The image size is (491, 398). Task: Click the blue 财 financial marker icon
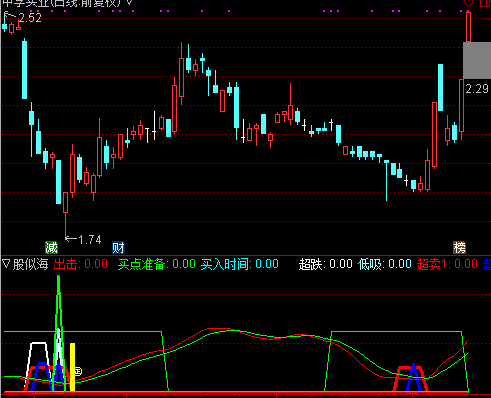pyautogui.click(x=118, y=248)
